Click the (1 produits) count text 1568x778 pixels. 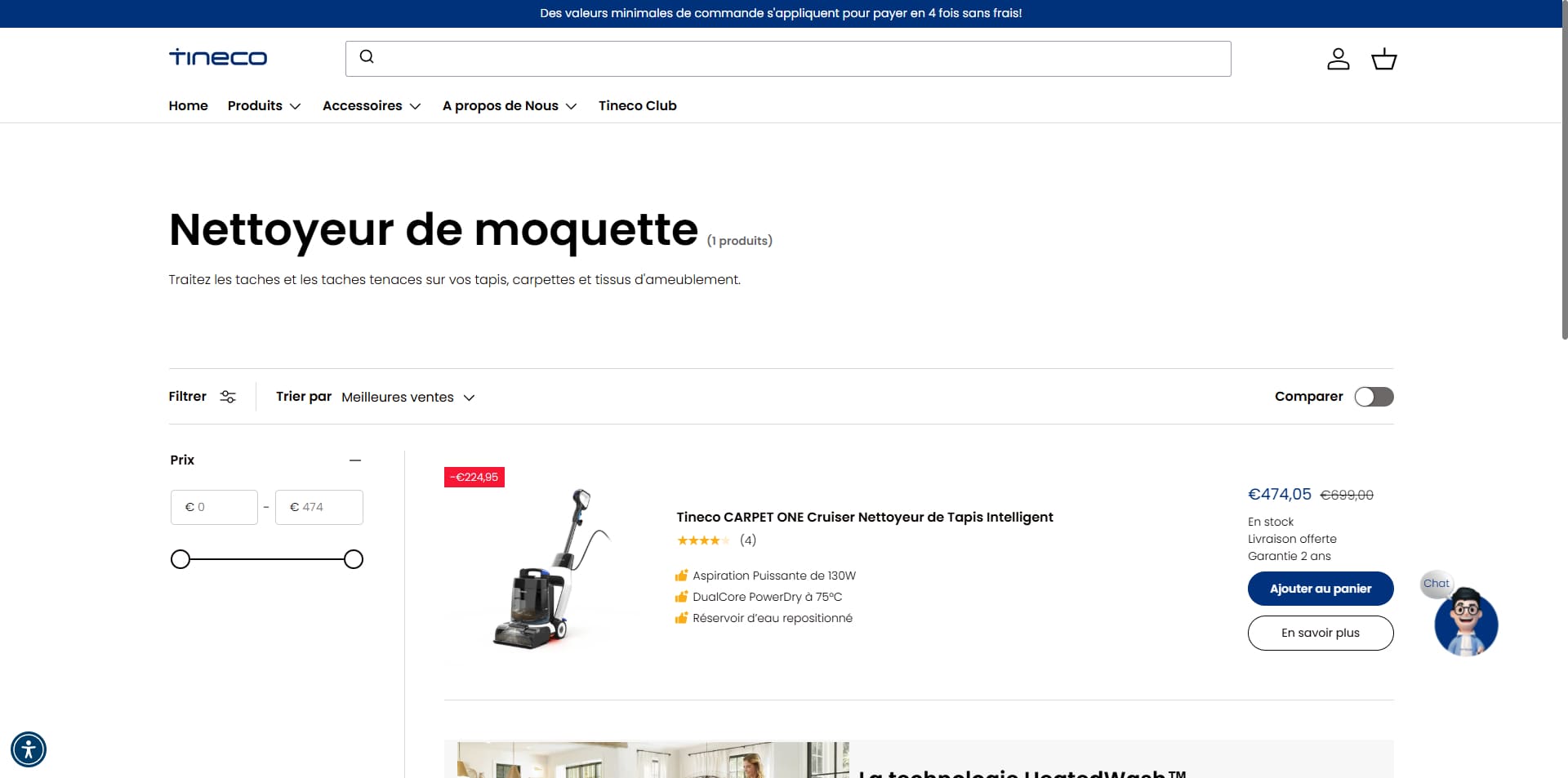point(739,241)
